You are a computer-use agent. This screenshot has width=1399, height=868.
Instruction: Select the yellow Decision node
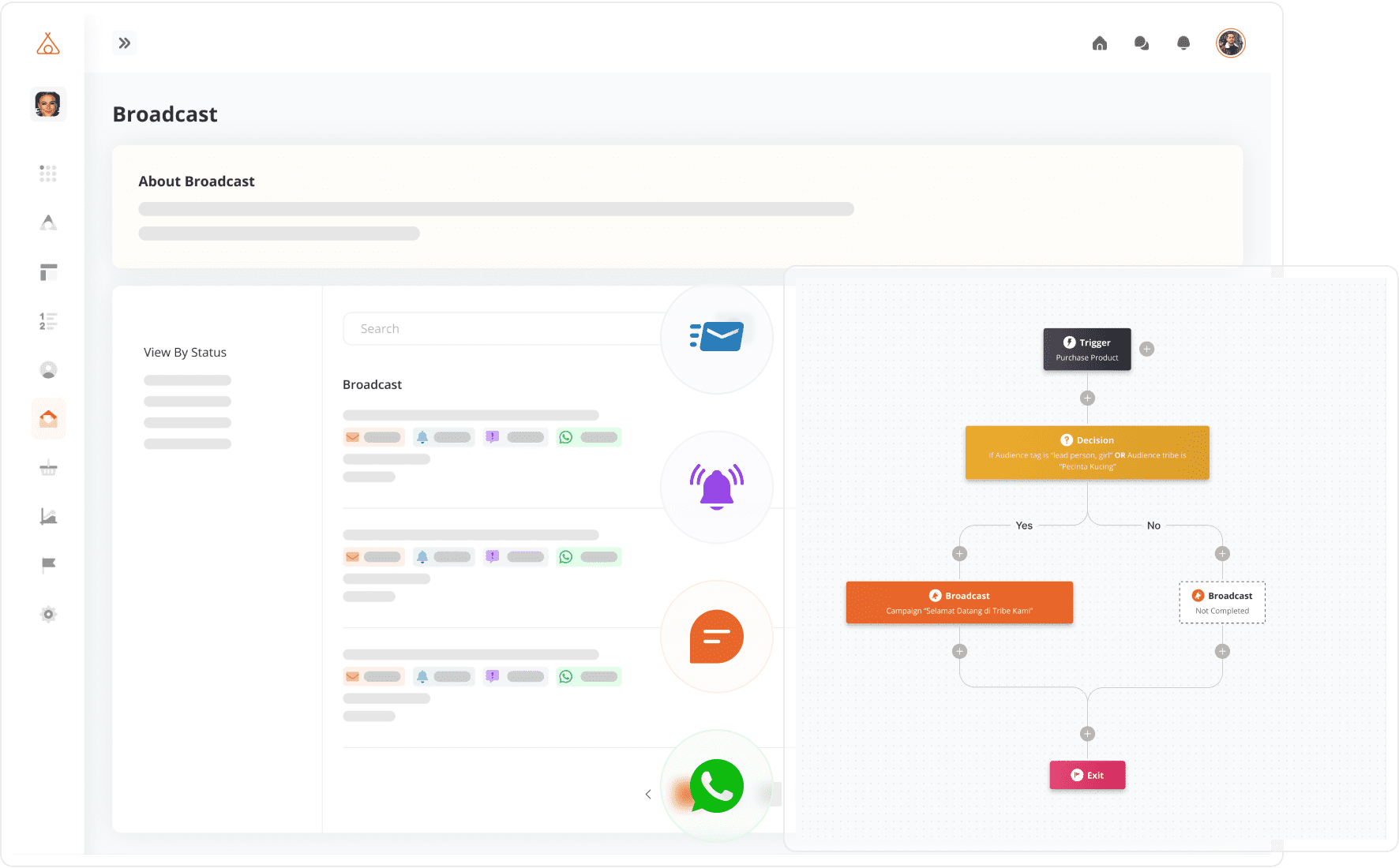point(1086,453)
